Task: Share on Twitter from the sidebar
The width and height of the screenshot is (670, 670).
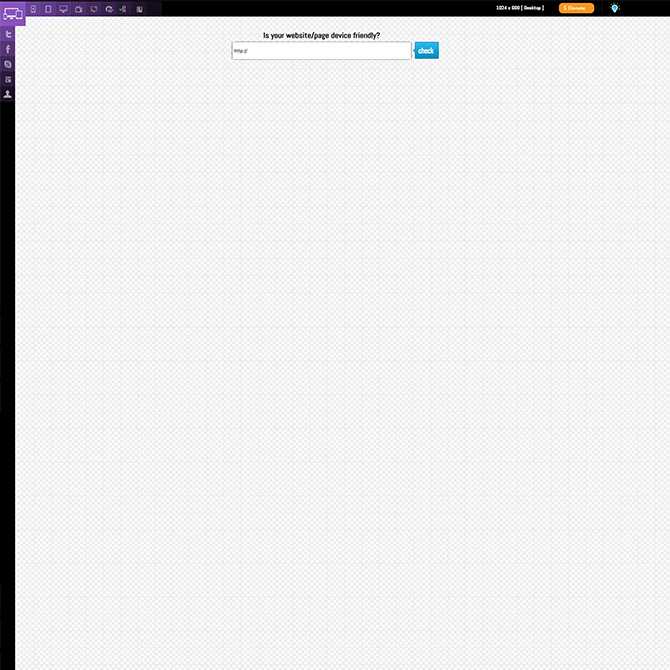Action: 8,34
